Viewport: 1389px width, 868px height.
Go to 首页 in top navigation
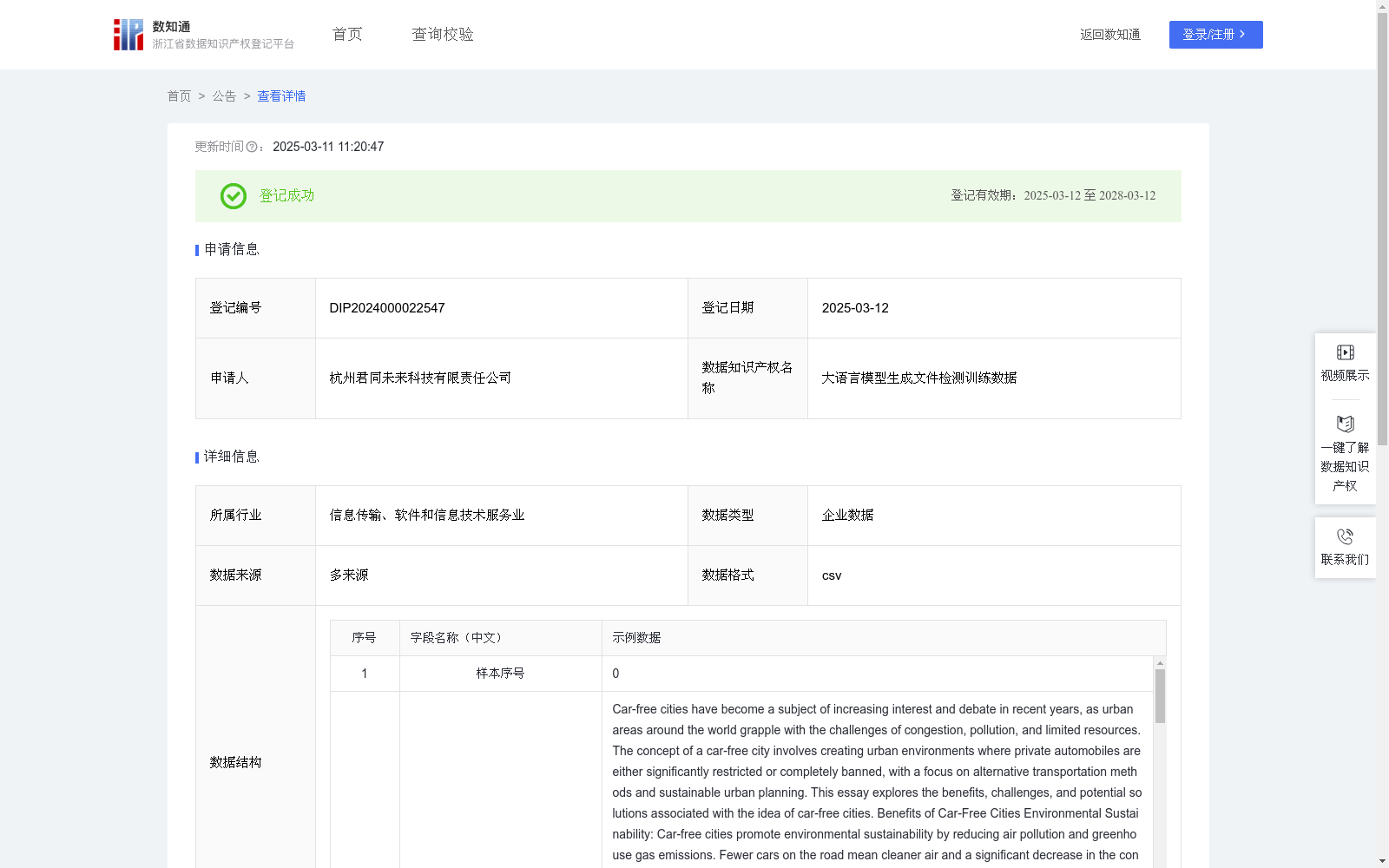click(347, 35)
